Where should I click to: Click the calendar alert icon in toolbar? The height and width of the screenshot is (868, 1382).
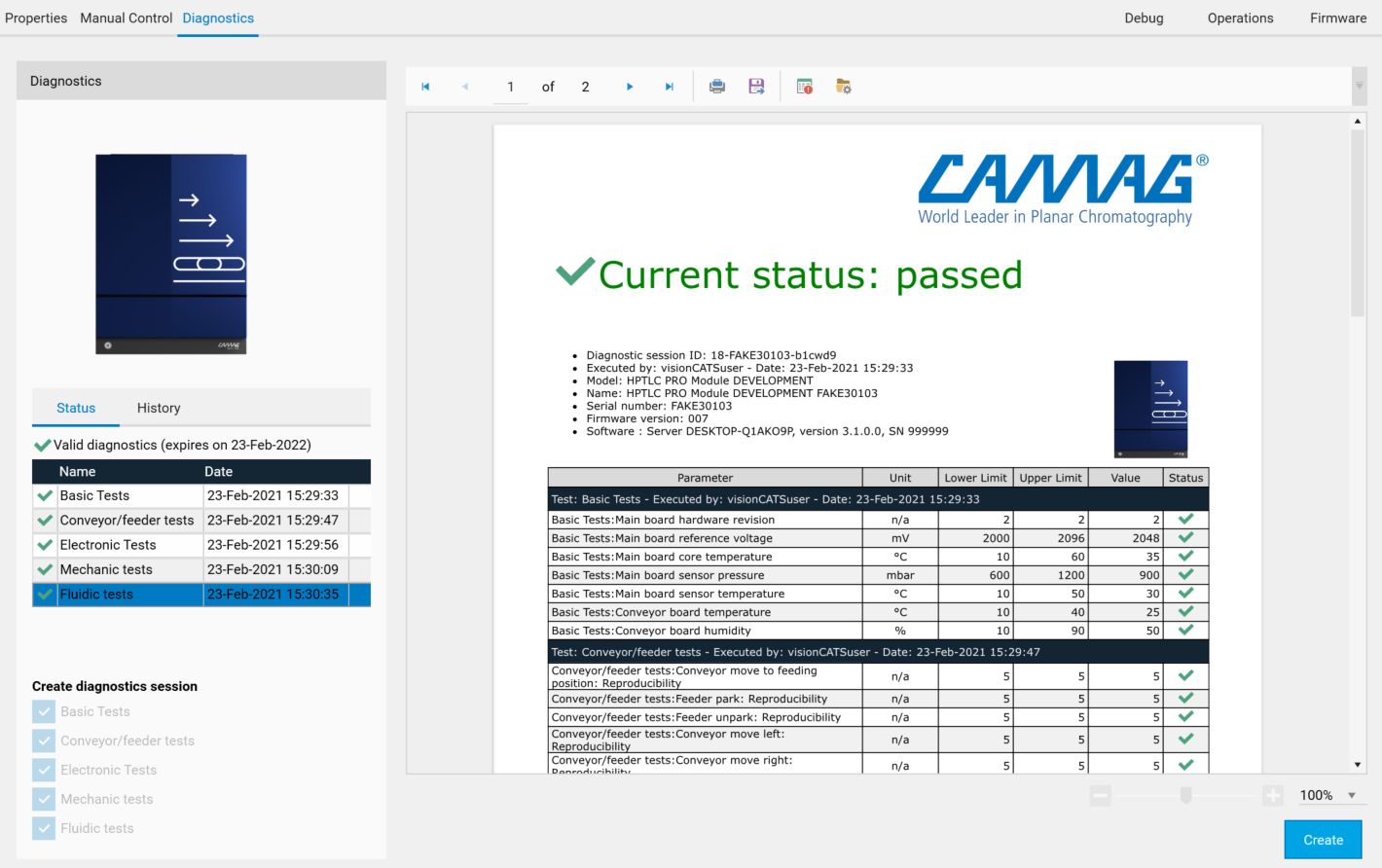pyautogui.click(x=805, y=87)
